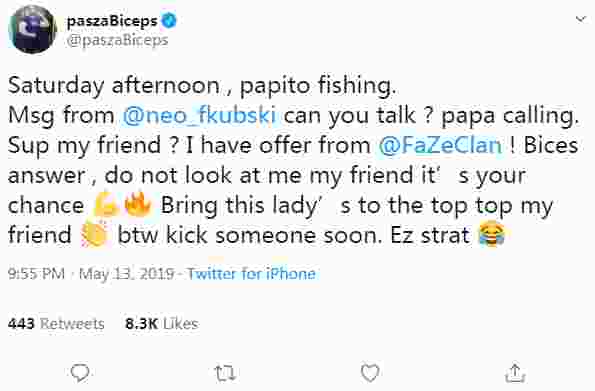Retweet using the retweet arrows icon

coord(225,373)
